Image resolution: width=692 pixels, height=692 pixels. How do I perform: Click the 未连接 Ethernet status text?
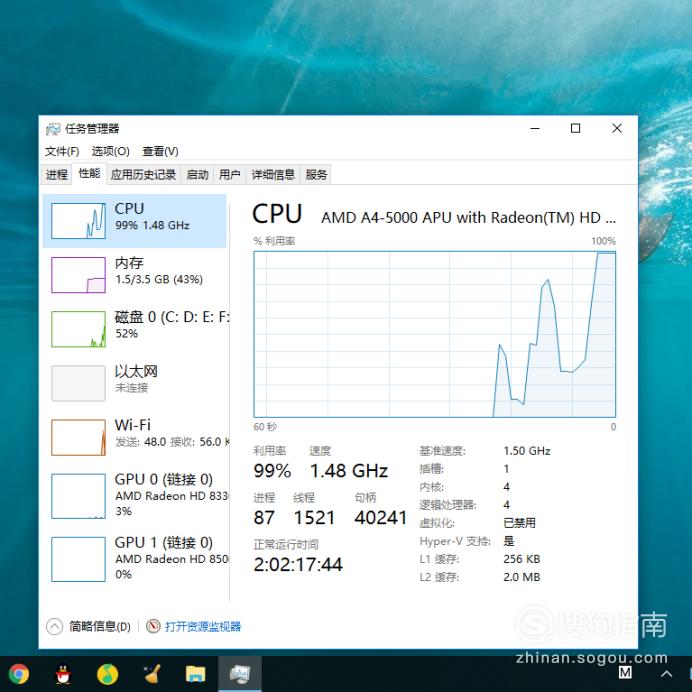[x=132, y=388]
